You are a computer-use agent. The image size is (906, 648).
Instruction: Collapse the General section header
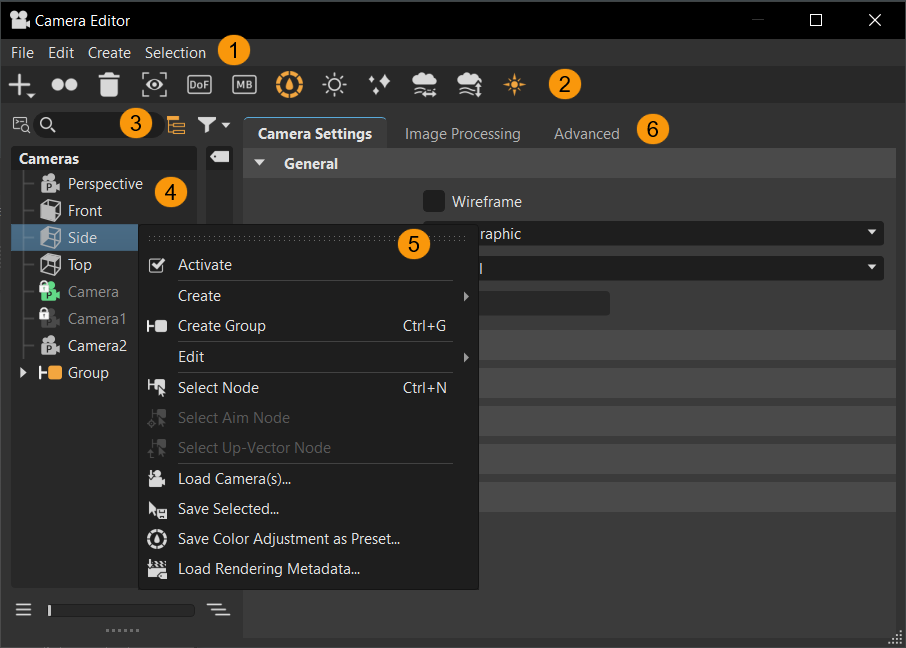260,162
